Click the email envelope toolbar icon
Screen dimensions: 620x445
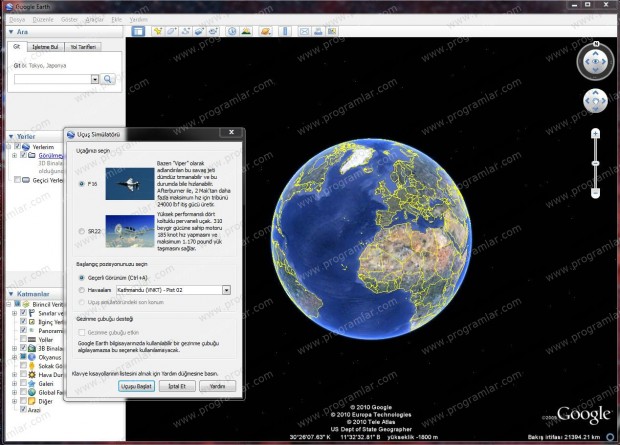304,31
